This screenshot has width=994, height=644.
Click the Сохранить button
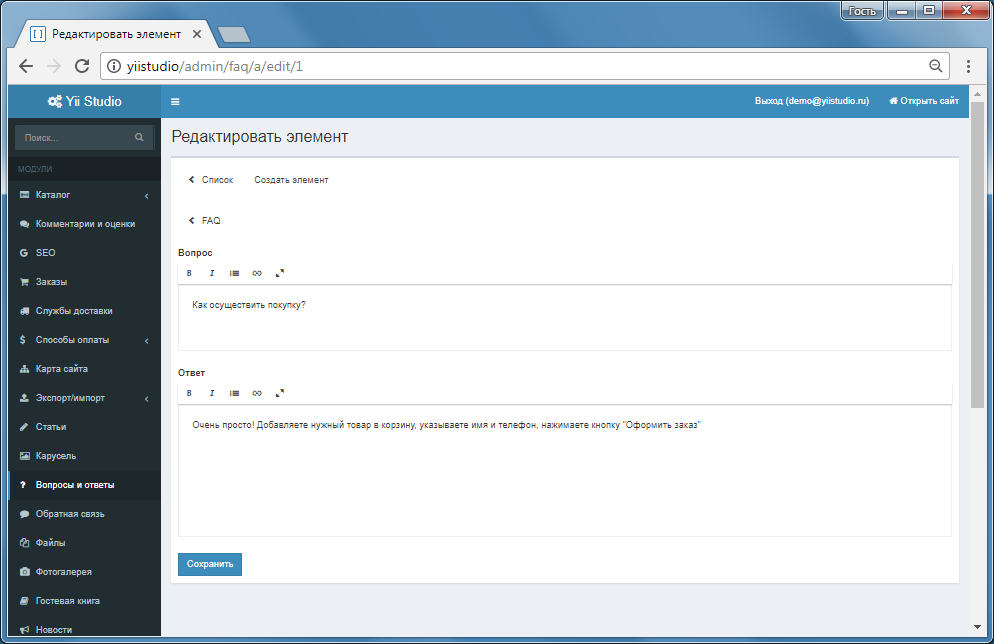tap(210, 564)
